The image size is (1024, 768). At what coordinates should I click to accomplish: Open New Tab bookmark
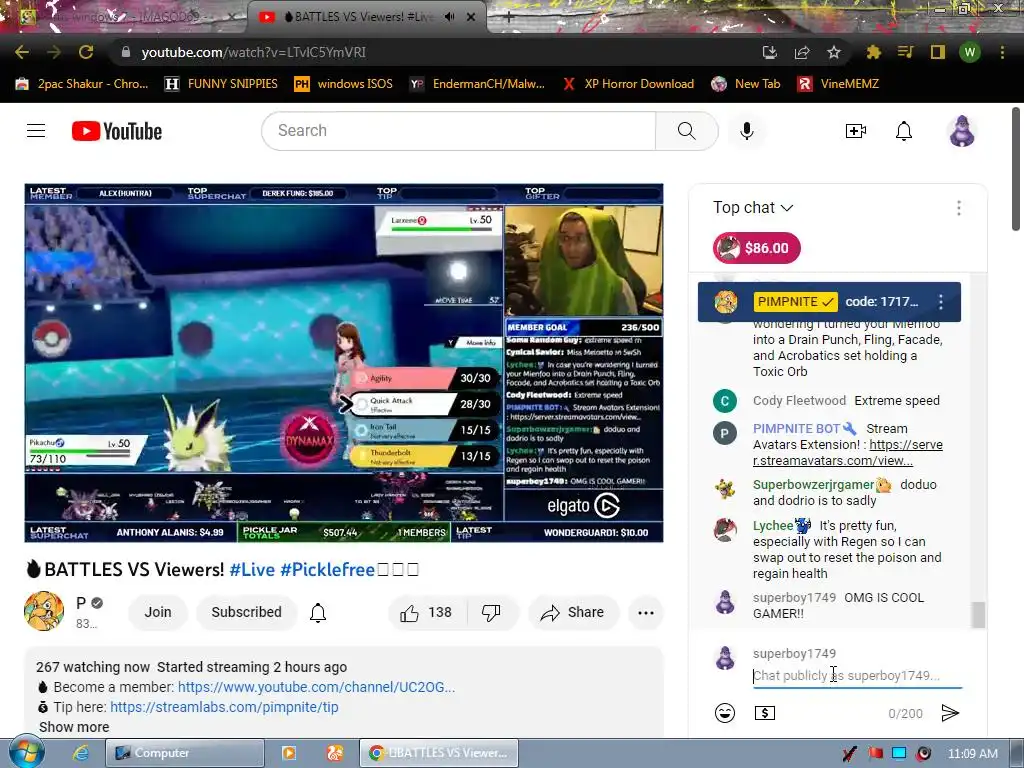(746, 84)
